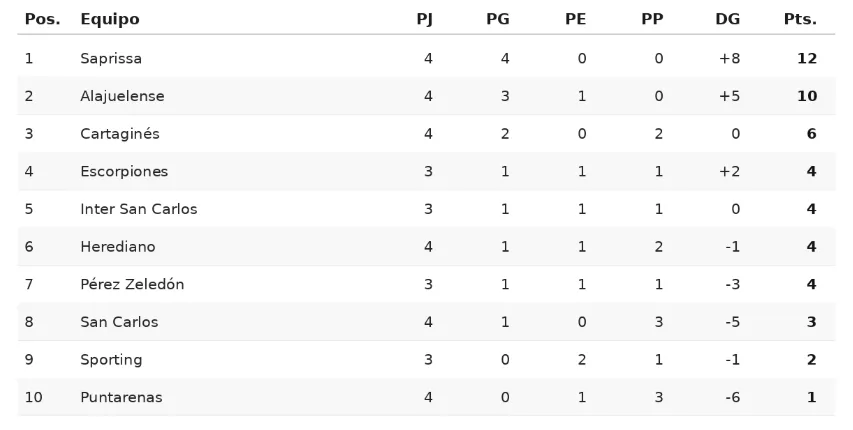Viewport: 853px width, 430px height.
Task: Select the Pérez Zeledón team name
Action: point(132,284)
